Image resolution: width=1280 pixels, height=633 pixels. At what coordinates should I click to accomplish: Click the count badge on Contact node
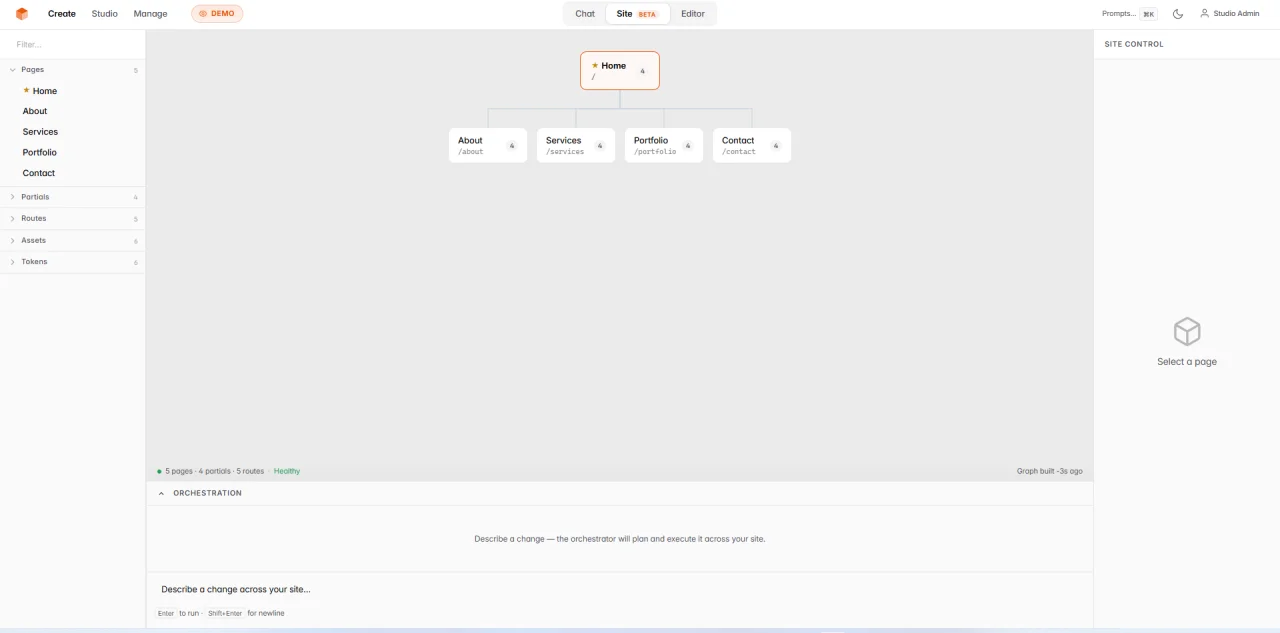click(776, 146)
